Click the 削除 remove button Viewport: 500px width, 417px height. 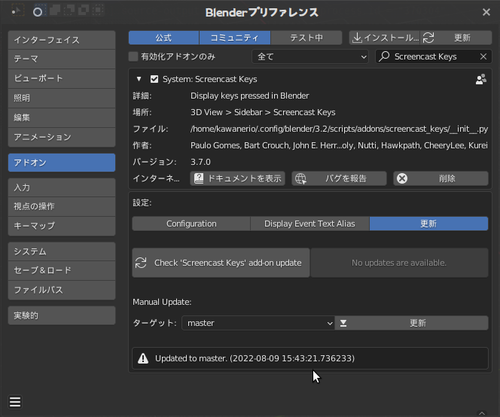(x=441, y=178)
